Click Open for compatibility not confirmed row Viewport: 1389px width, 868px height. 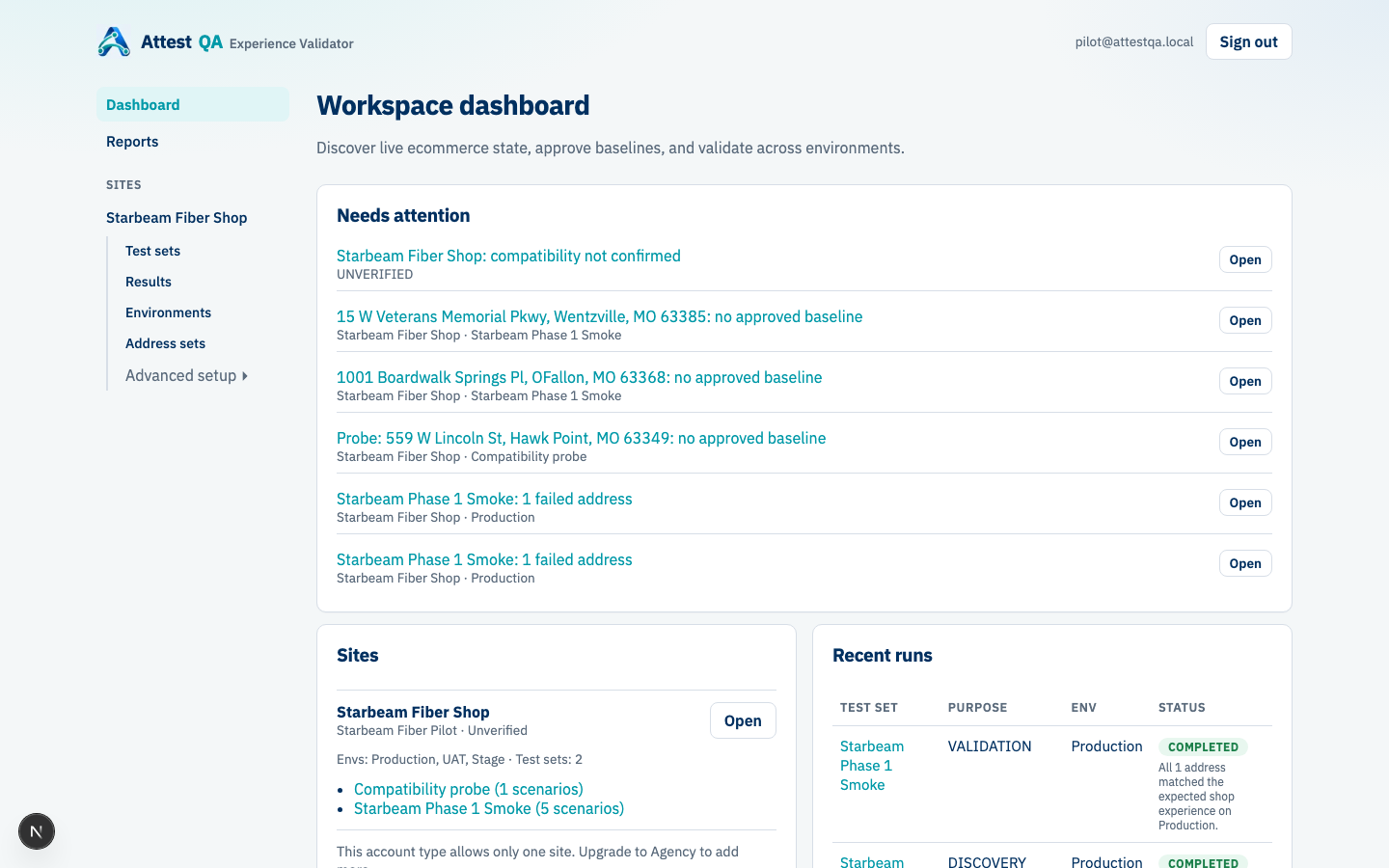[1245, 259]
